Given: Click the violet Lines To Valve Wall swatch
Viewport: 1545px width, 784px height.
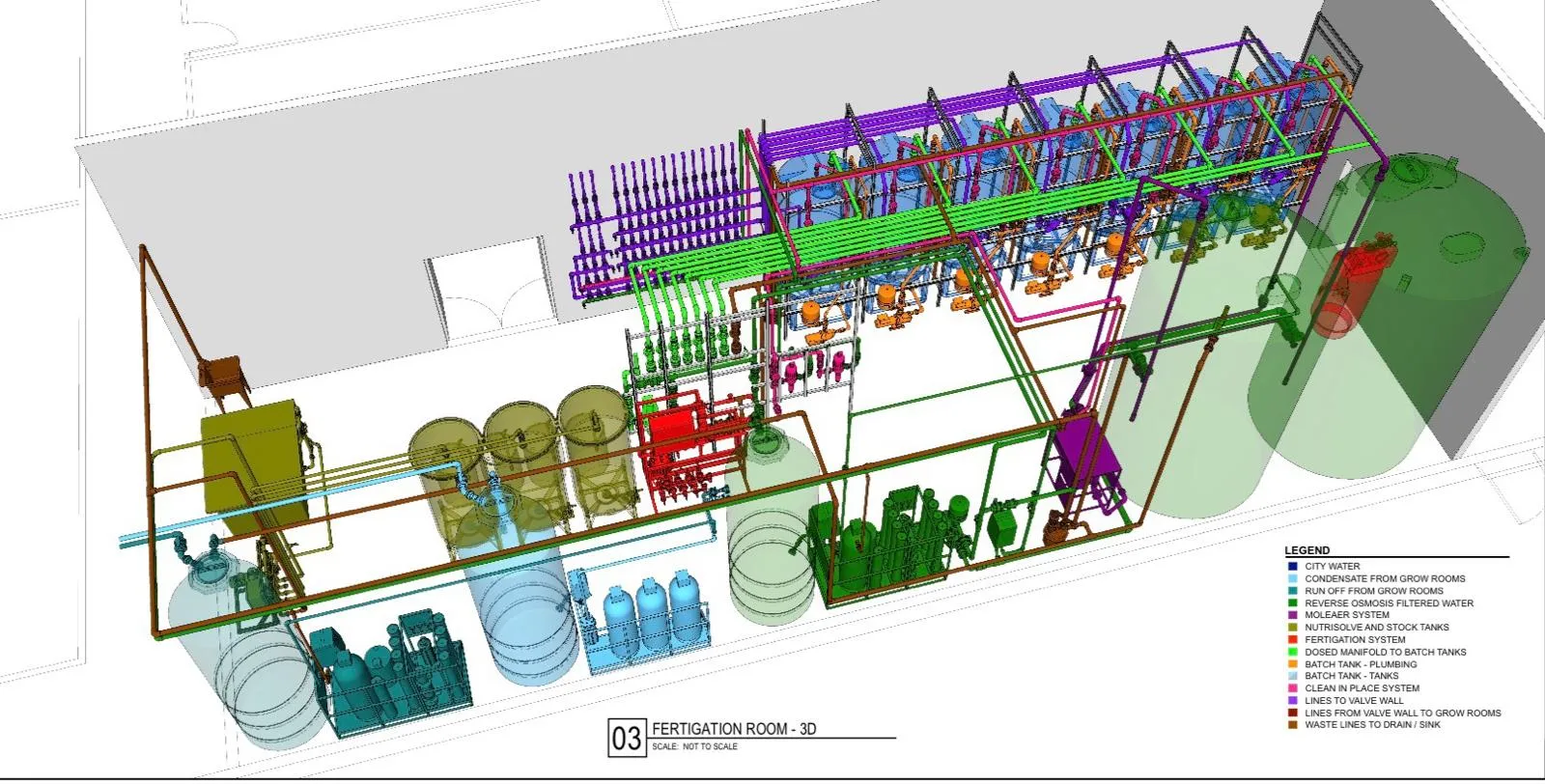Looking at the screenshot, I should [1292, 700].
